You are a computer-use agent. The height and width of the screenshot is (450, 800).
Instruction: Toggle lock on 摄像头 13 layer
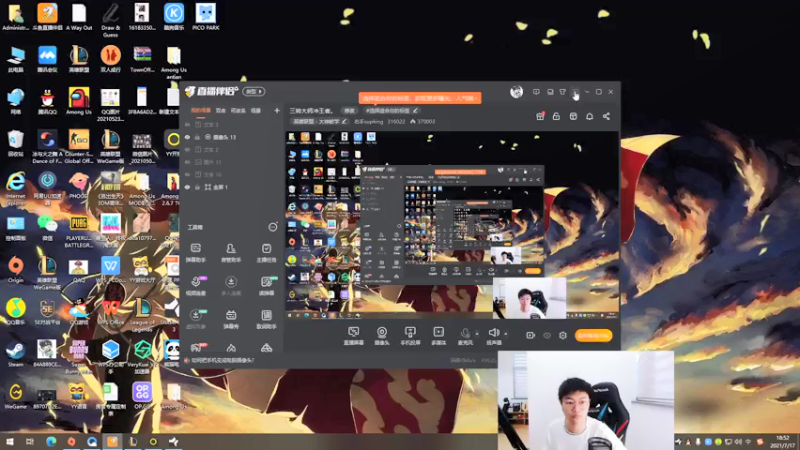pos(197,137)
